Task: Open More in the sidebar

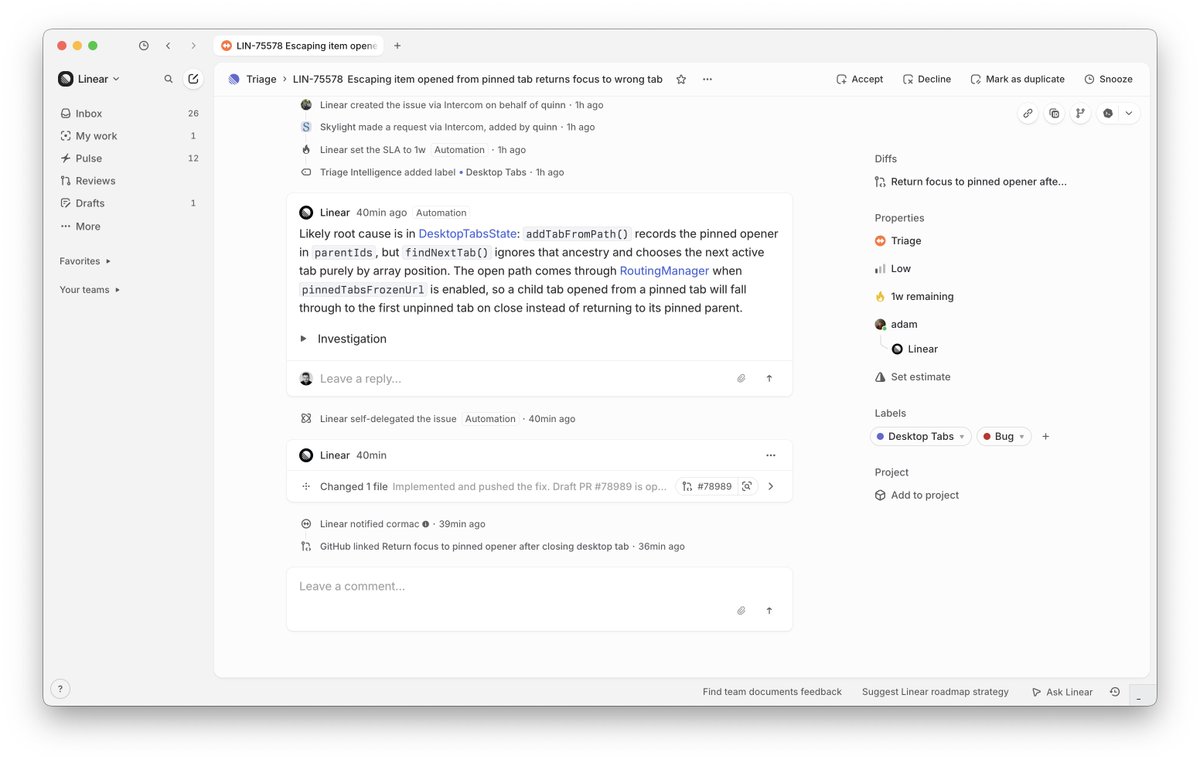Action: point(129,227)
